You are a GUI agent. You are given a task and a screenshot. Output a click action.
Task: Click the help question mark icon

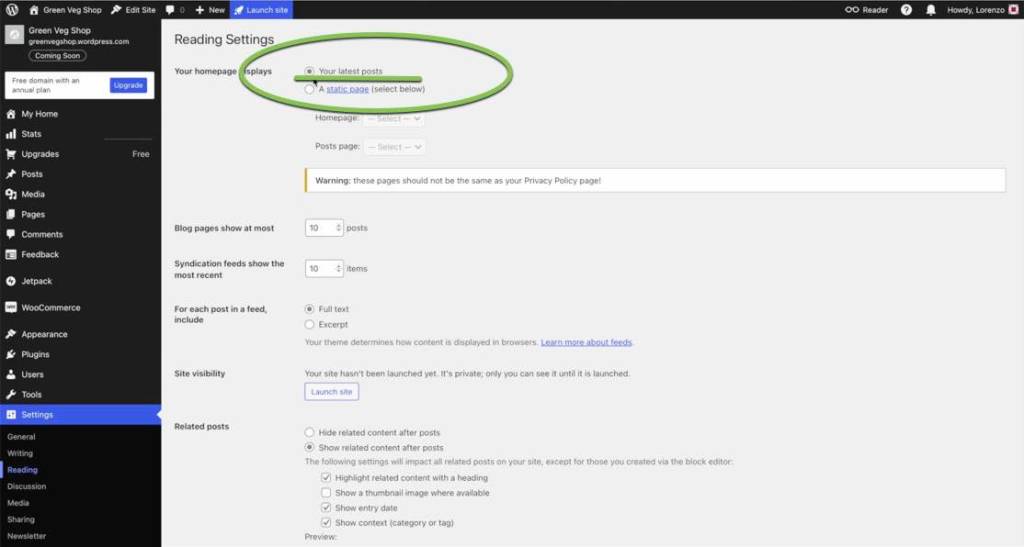[x=906, y=9]
